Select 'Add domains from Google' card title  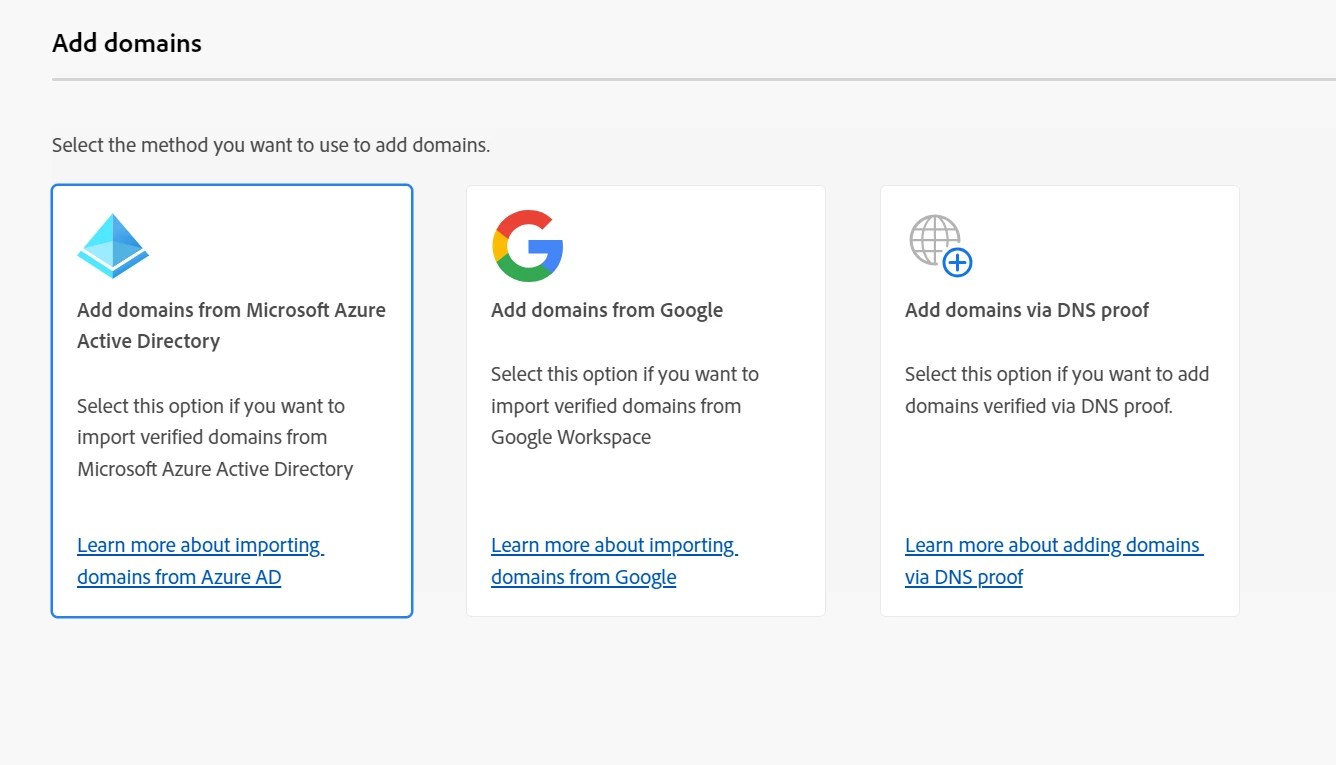[x=607, y=310]
